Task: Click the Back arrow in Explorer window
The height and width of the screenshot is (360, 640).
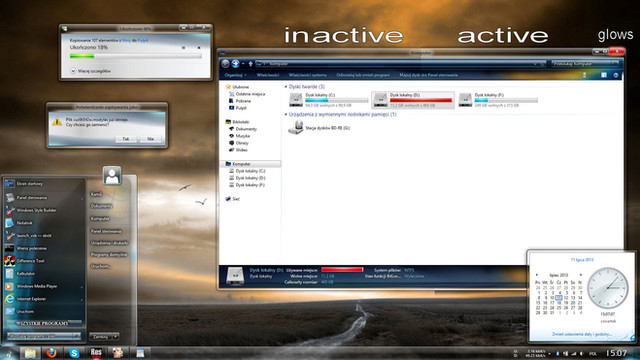Action: click(x=225, y=64)
